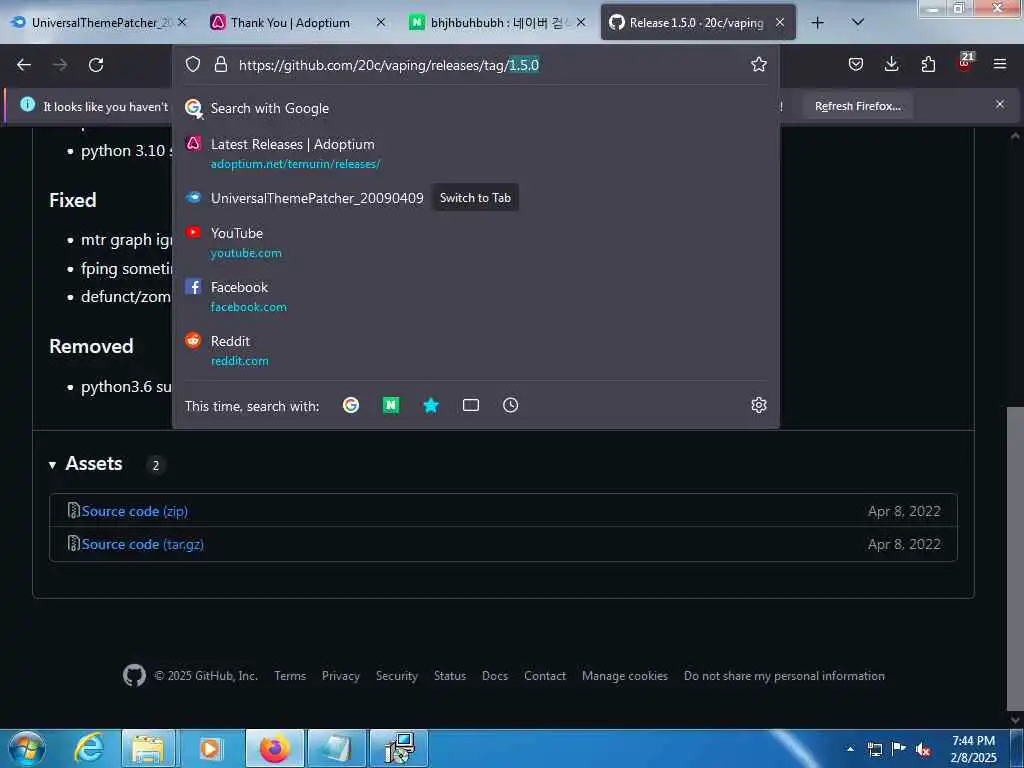
Task: Open the Privacy footer link
Action: [x=341, y=676]
